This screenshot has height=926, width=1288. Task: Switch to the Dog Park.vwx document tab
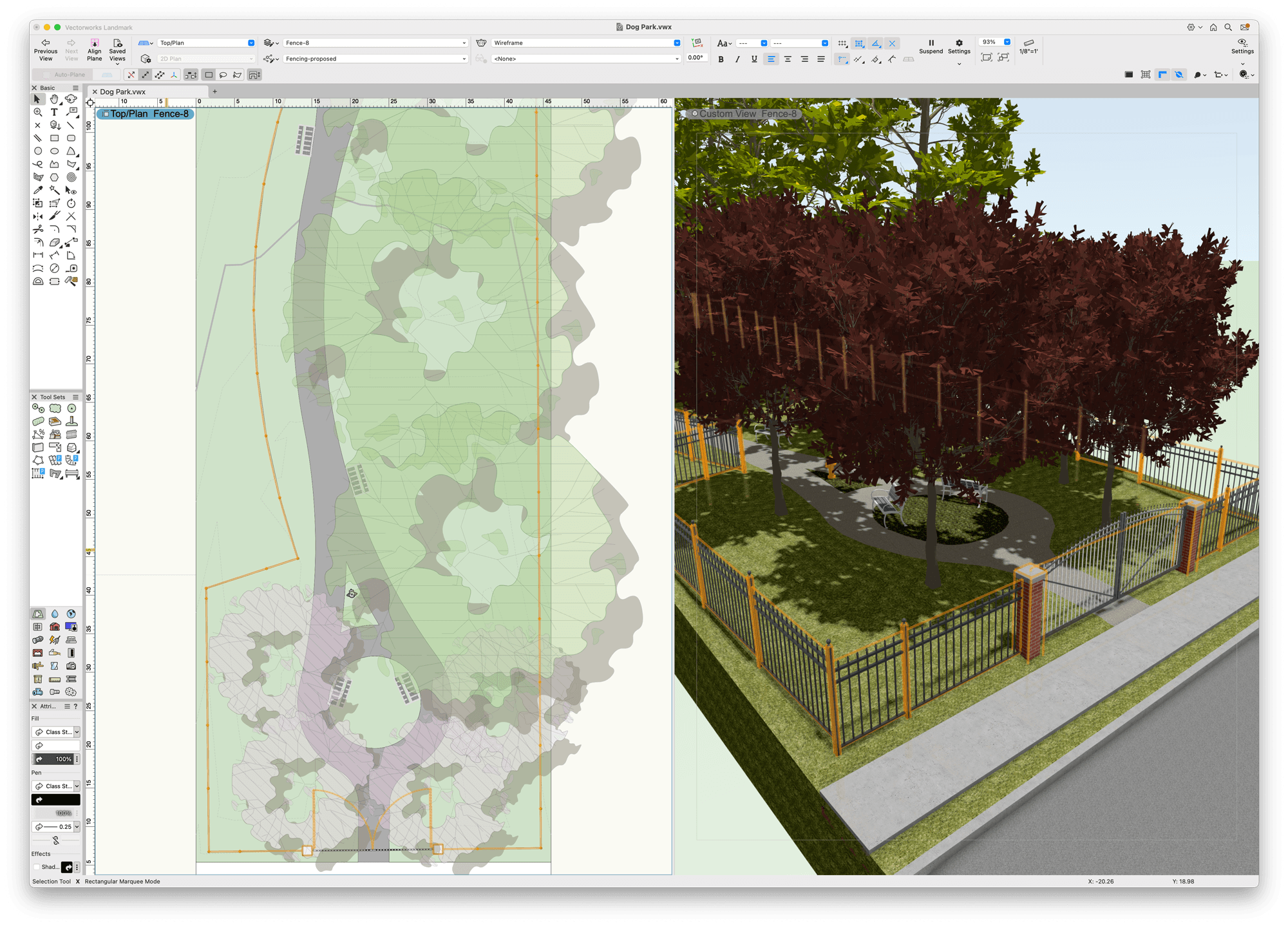click(x=126, y=91)
